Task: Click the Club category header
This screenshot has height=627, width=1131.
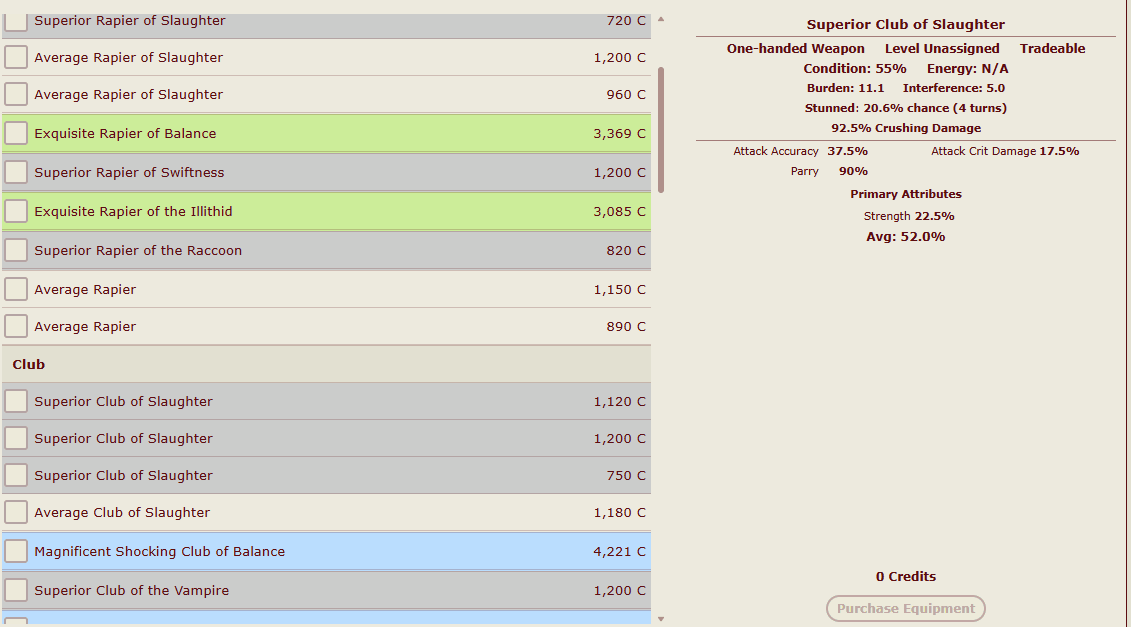Action: (x=29, y=364)
